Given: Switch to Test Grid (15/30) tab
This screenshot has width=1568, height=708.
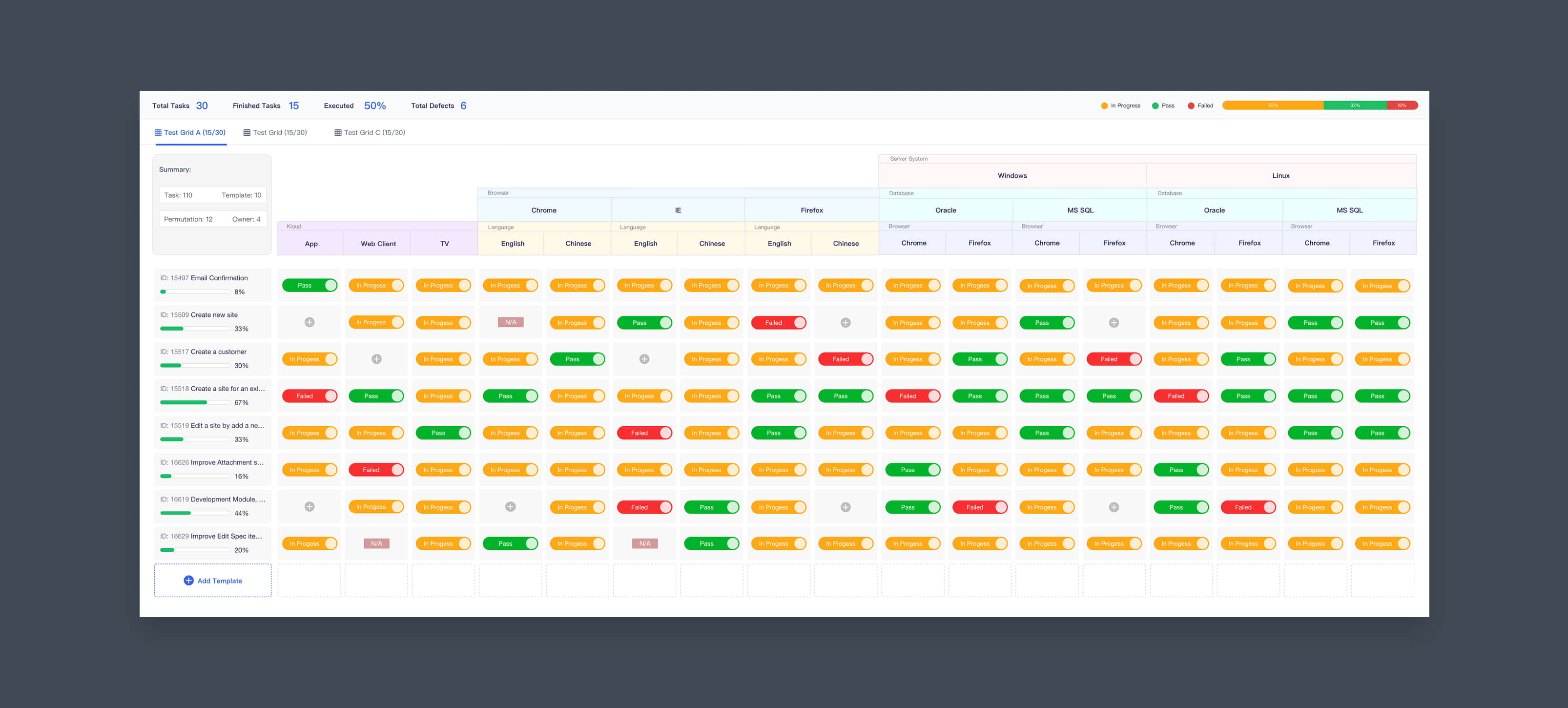Looking at the screenshot, I should [275, 132].
